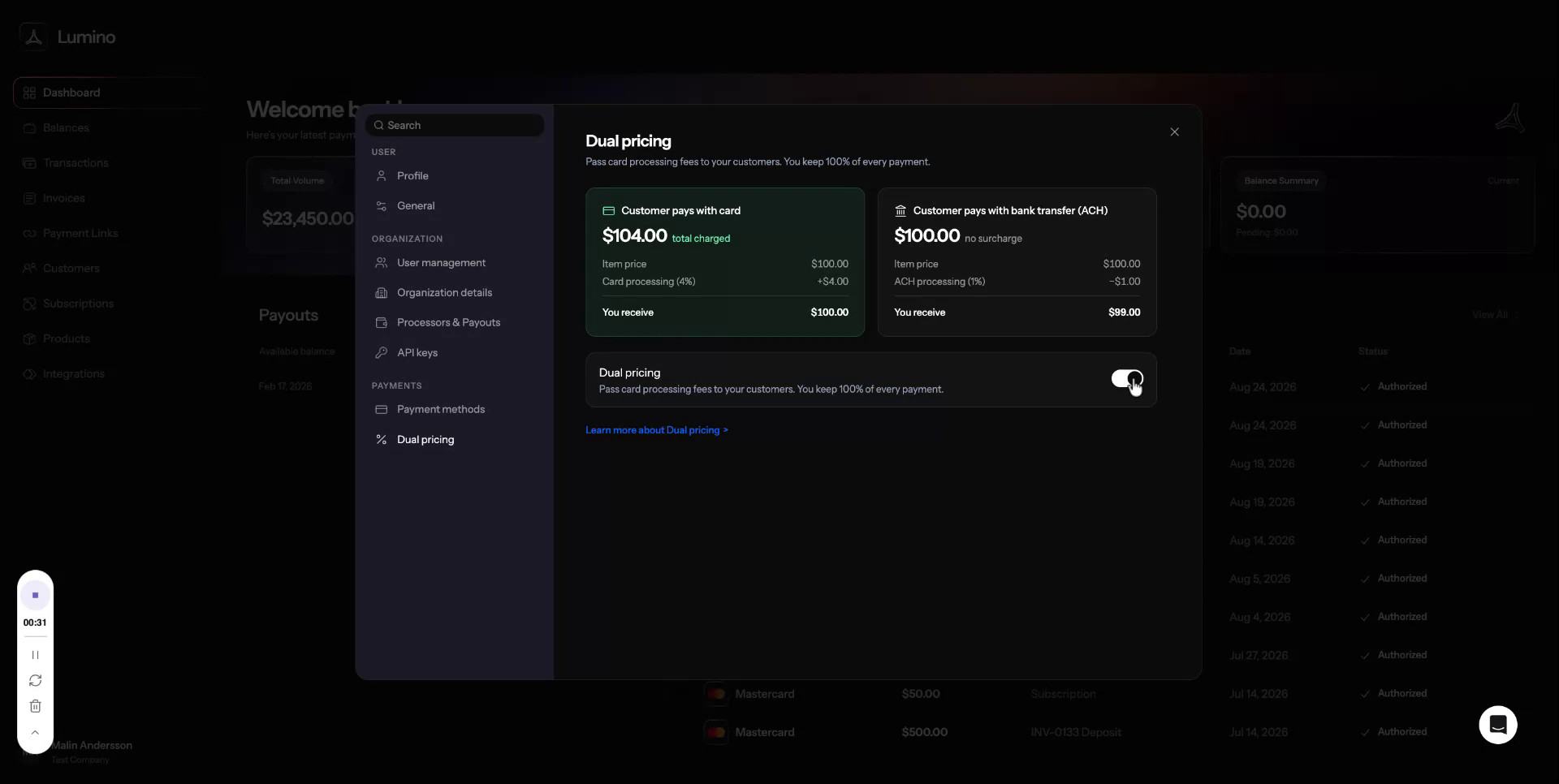The height and width of the screenshot is (784, 1559).
Task: Click the General sliders icon
Action: (x=381, y=206)
